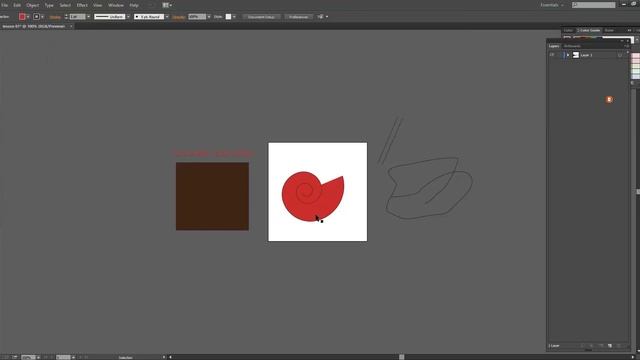Open the Style dropdown arrow

pos(234,17)
